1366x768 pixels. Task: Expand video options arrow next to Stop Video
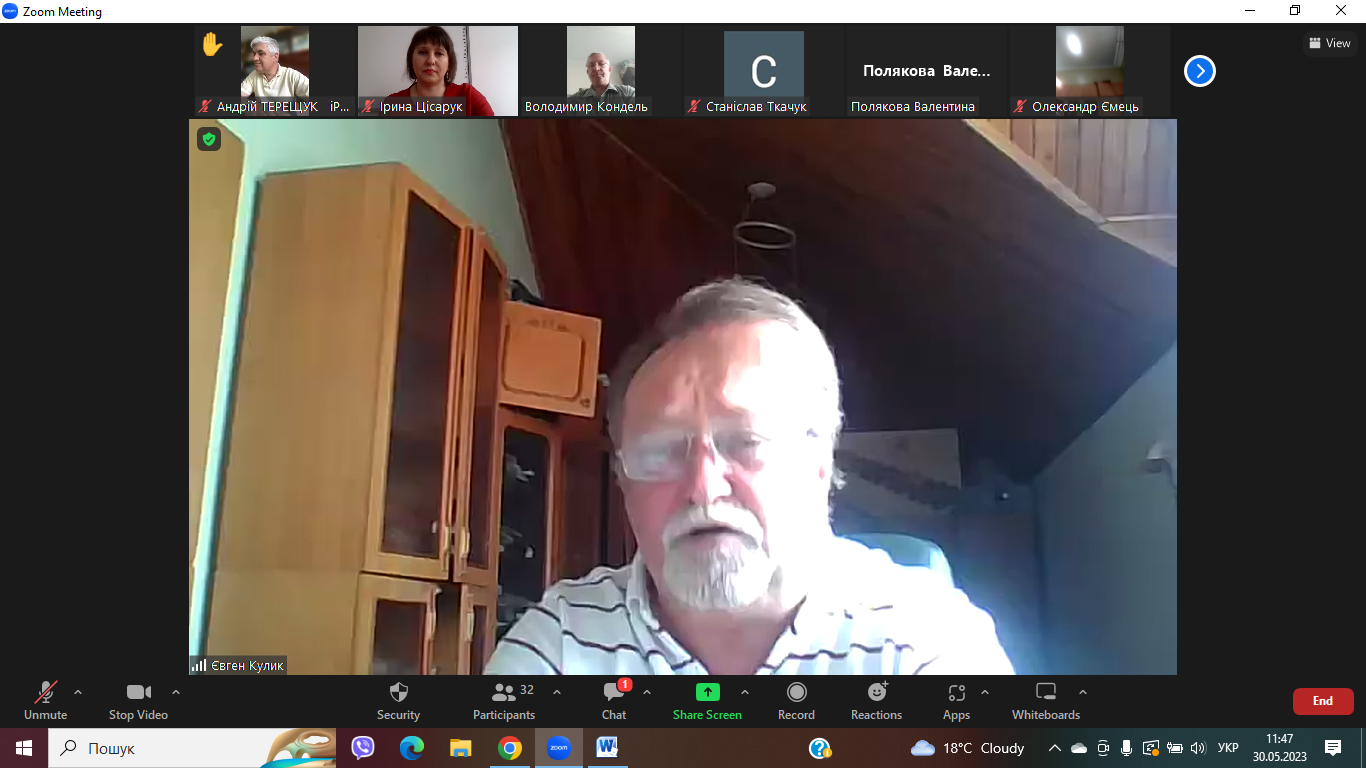[176, 692]
